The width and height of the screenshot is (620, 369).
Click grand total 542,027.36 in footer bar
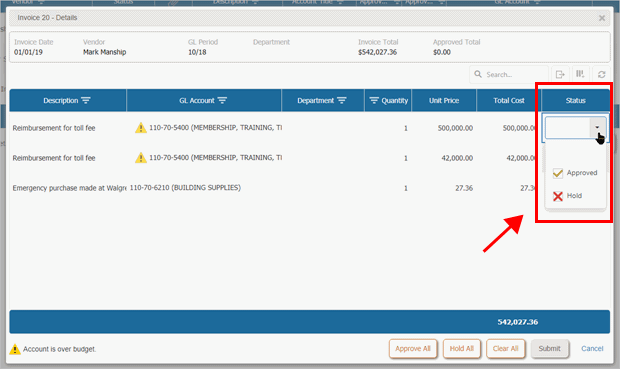[518, 322]
